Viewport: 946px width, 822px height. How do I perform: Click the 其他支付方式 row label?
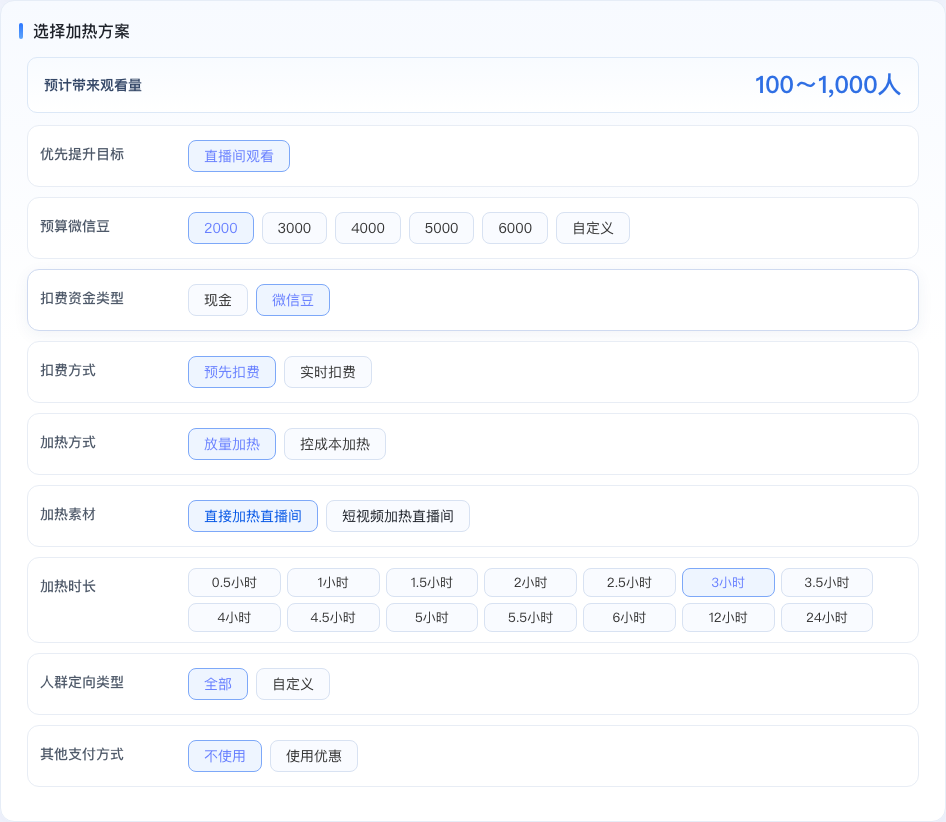pos(82,754)
